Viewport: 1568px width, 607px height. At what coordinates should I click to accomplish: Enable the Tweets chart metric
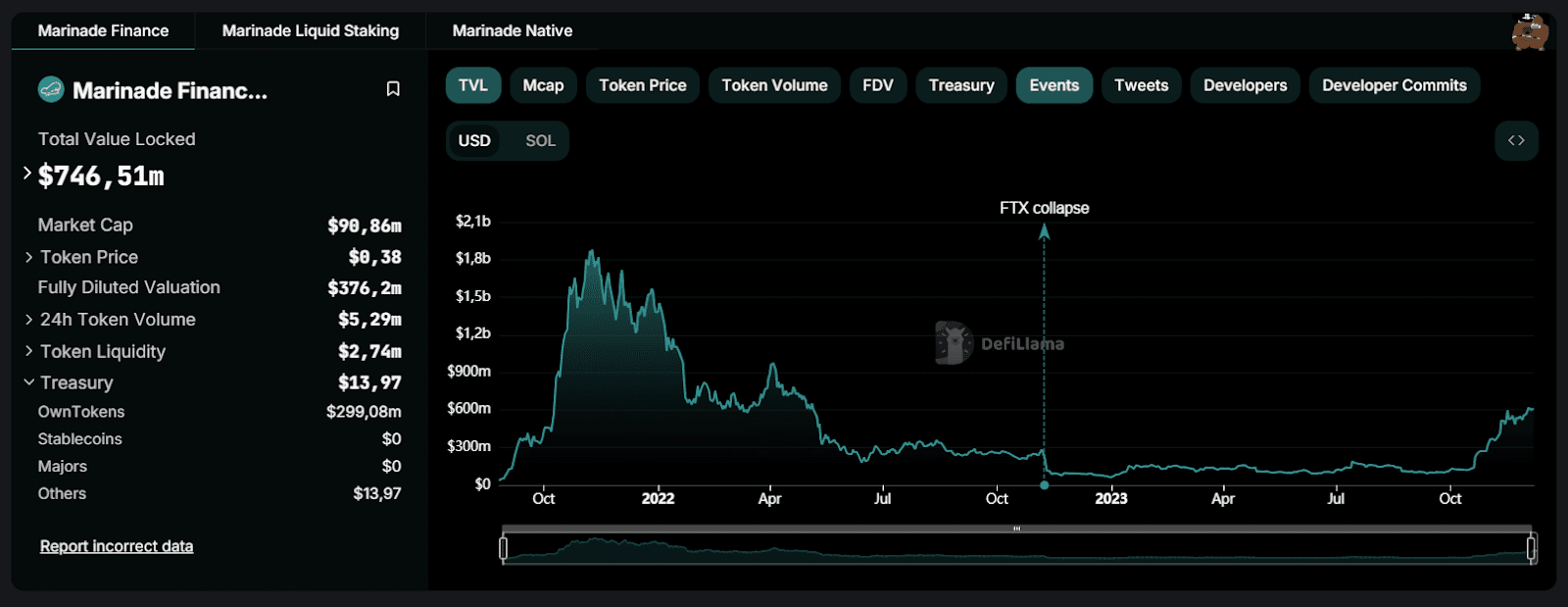coord(1142,85)
